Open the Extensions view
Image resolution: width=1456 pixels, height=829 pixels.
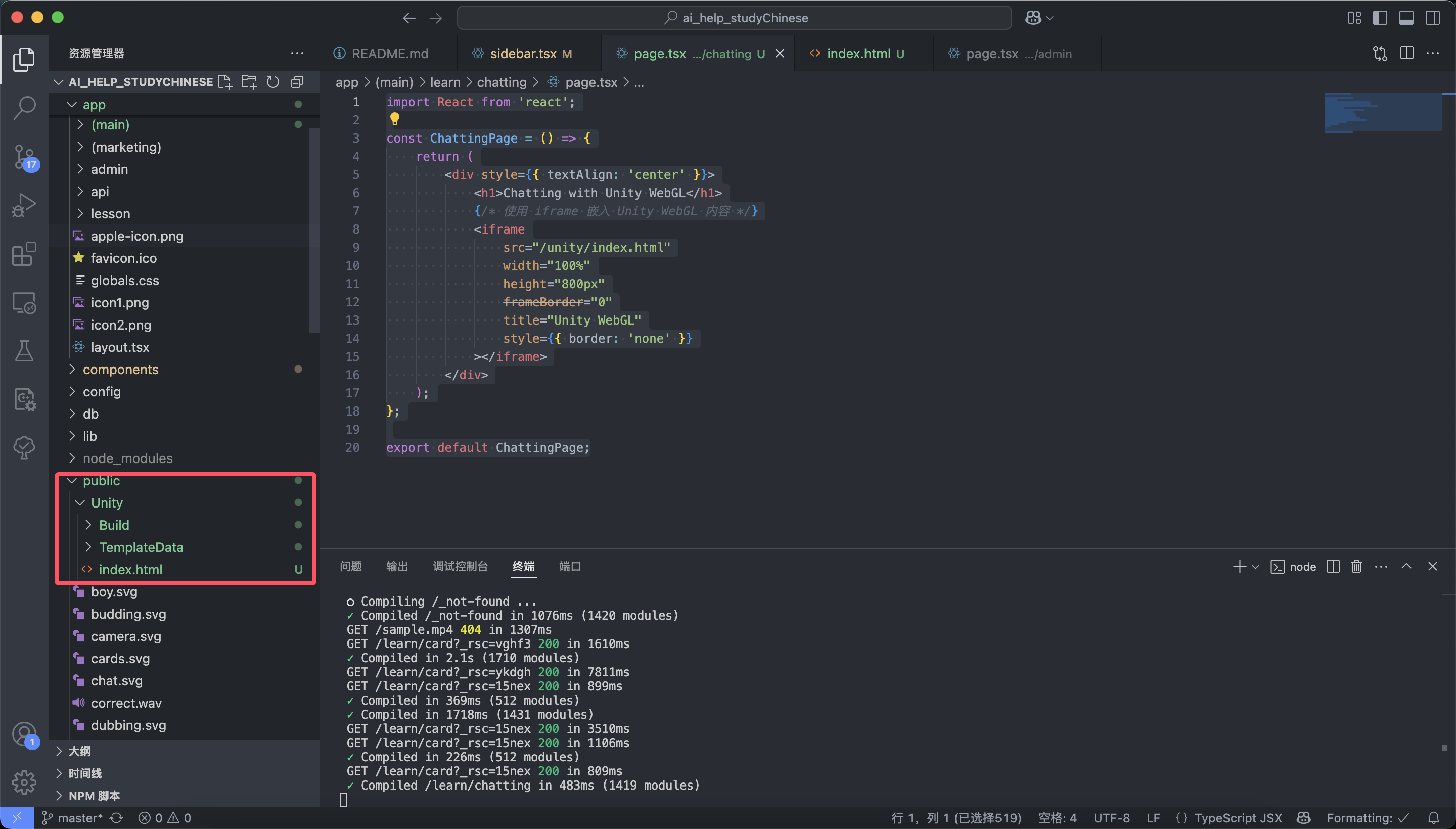24,254
